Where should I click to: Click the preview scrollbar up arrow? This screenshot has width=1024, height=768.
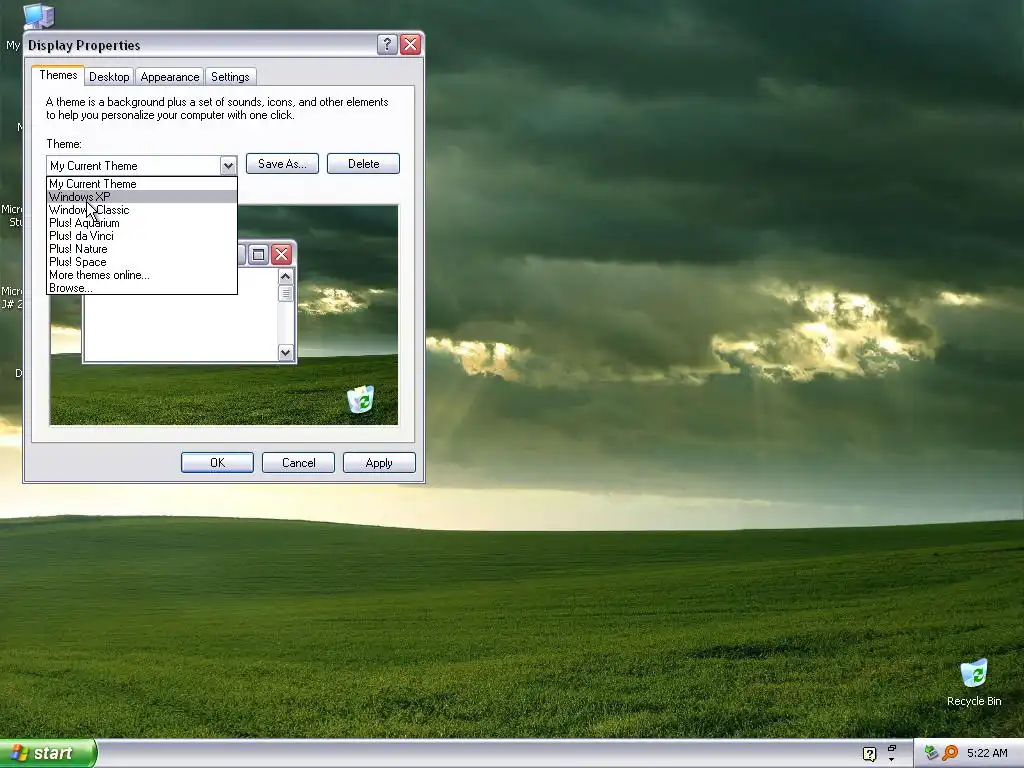click(285, 276)
